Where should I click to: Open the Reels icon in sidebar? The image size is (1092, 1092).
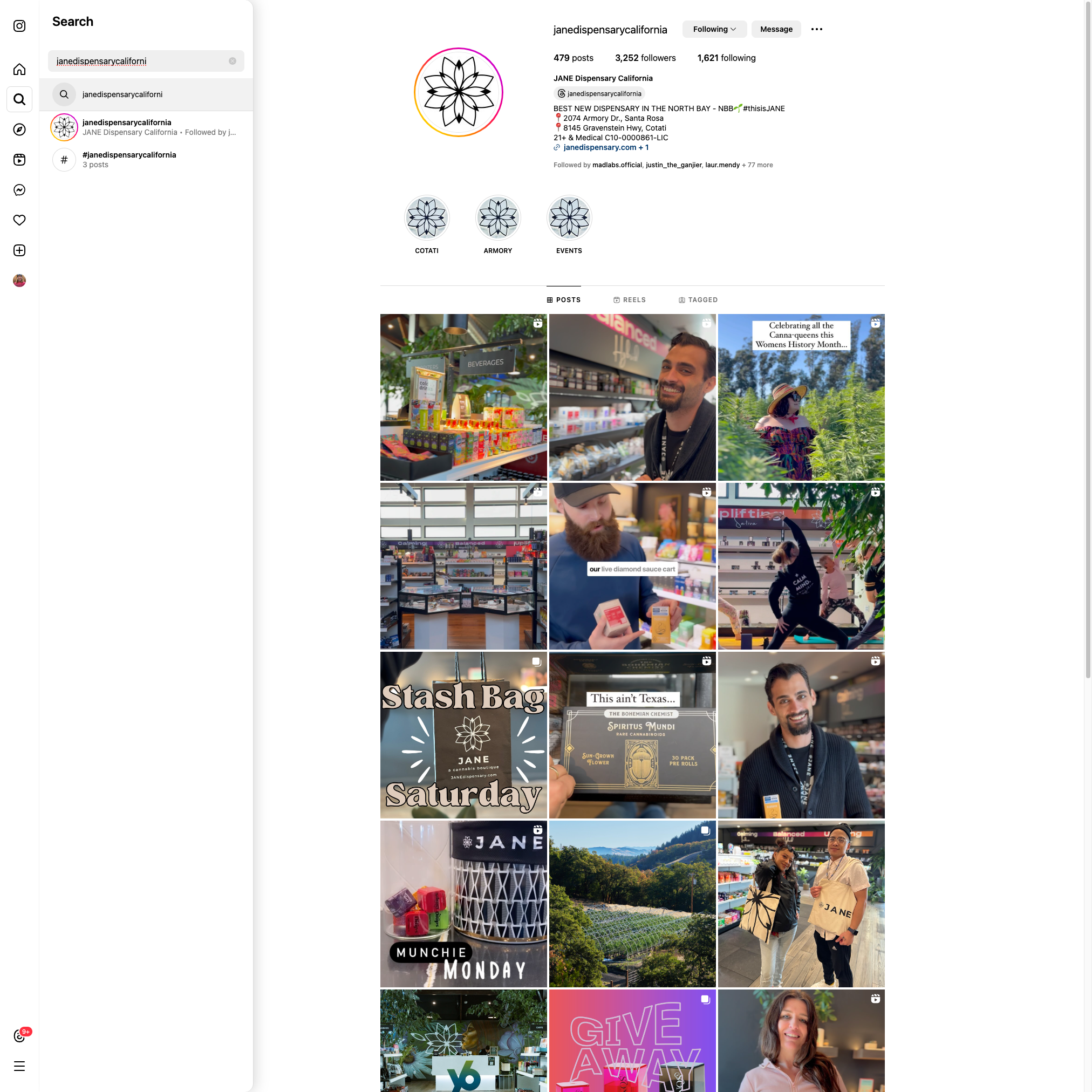point(19,159)
